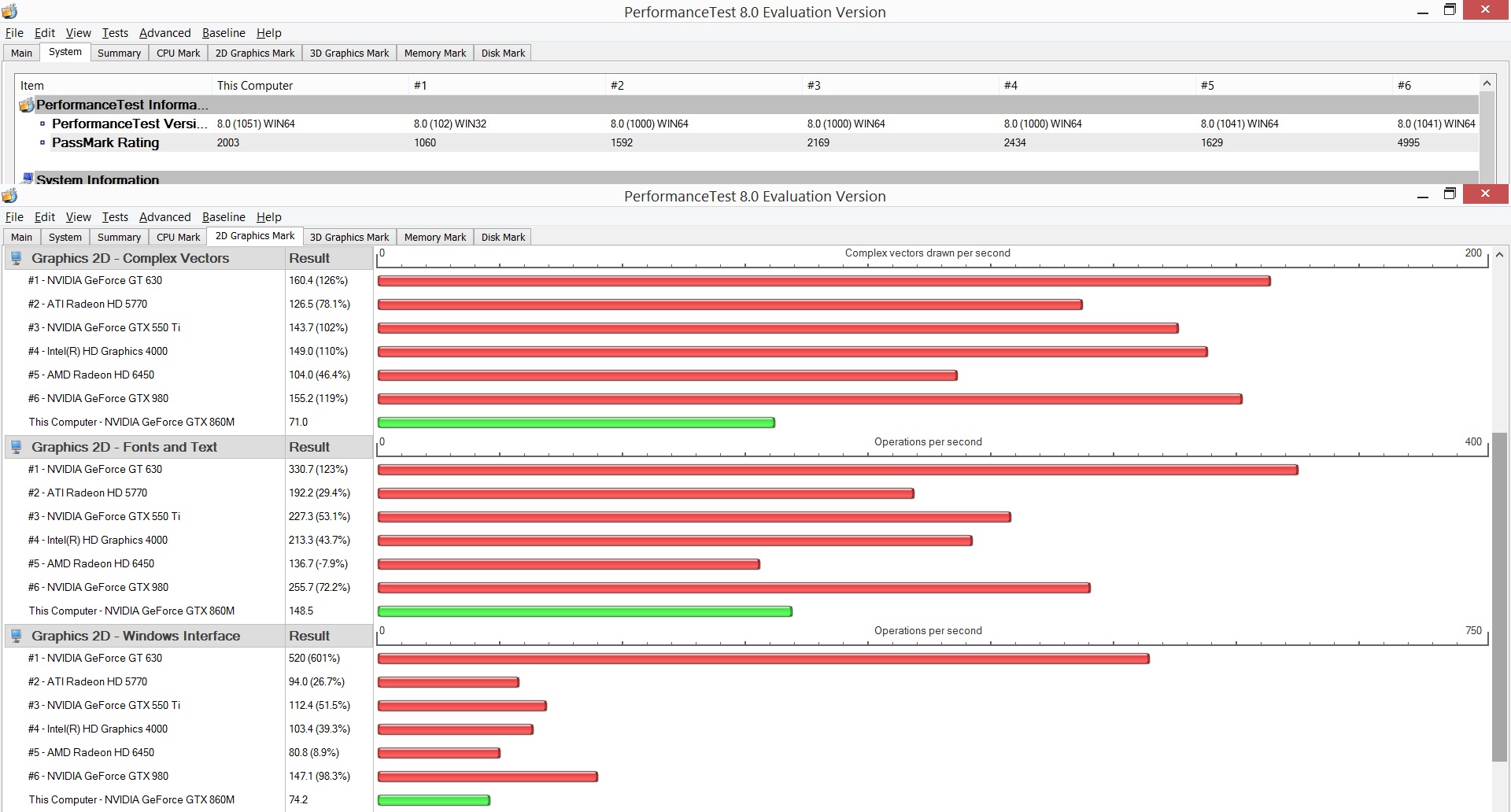Click lower window's PerformanceTest title icon
The image size is (1511, 812).
point(9,195)
